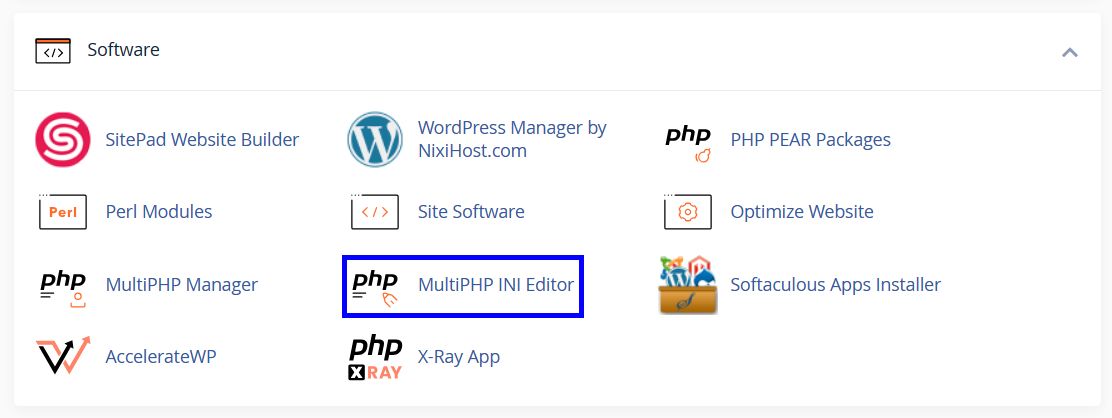Launch the Softaculous Apps Installer icon
1112x418 pixels.
pyautogui.click(x=688, y=286)
